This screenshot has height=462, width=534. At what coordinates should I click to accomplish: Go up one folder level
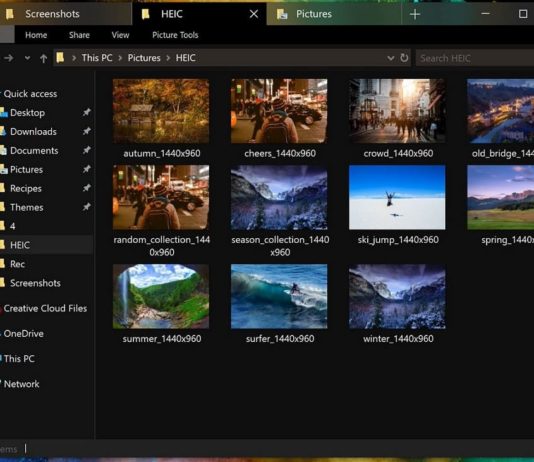click(43, 58)
